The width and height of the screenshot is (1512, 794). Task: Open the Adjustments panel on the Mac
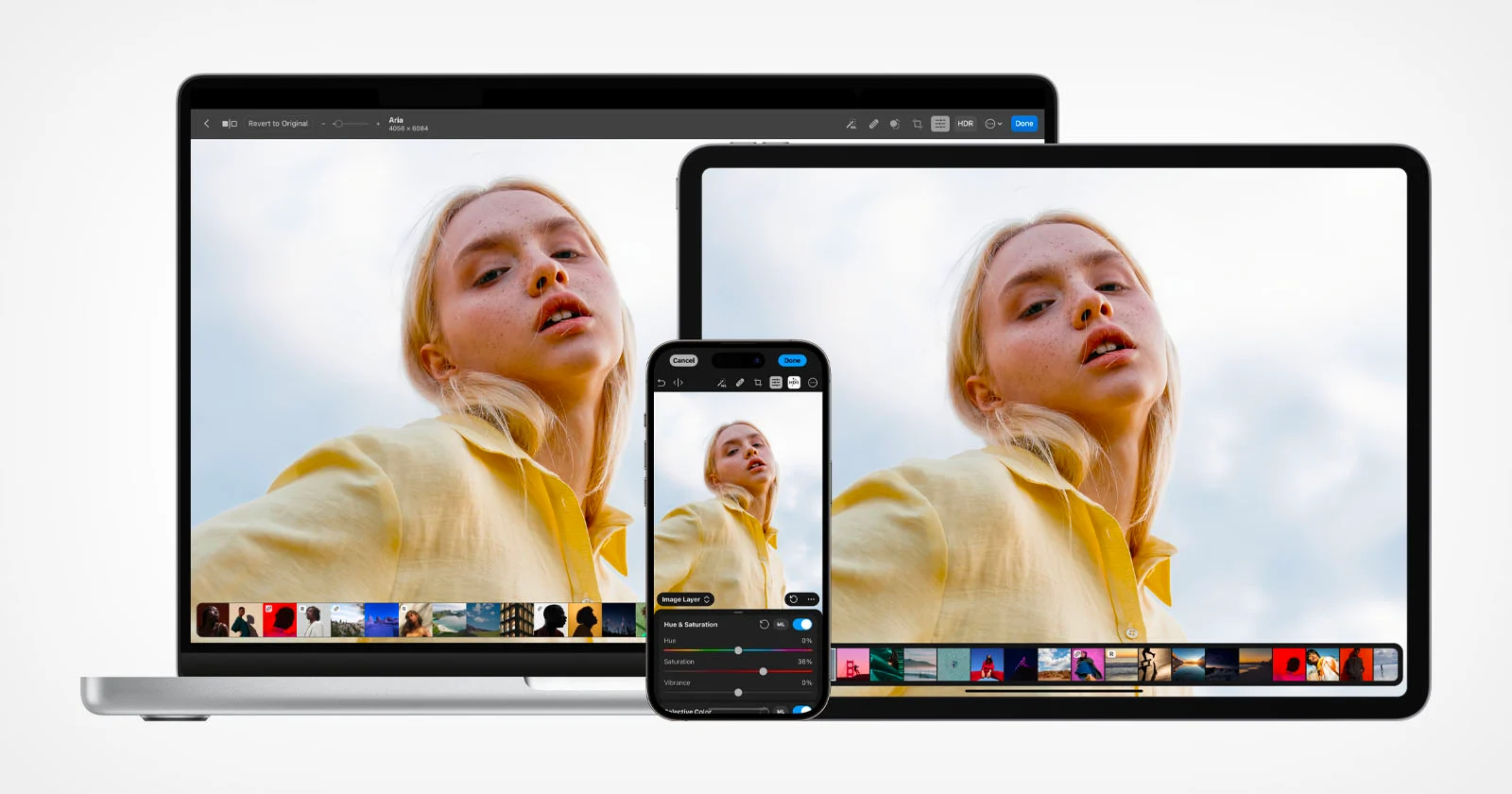[x=940, y=124]
